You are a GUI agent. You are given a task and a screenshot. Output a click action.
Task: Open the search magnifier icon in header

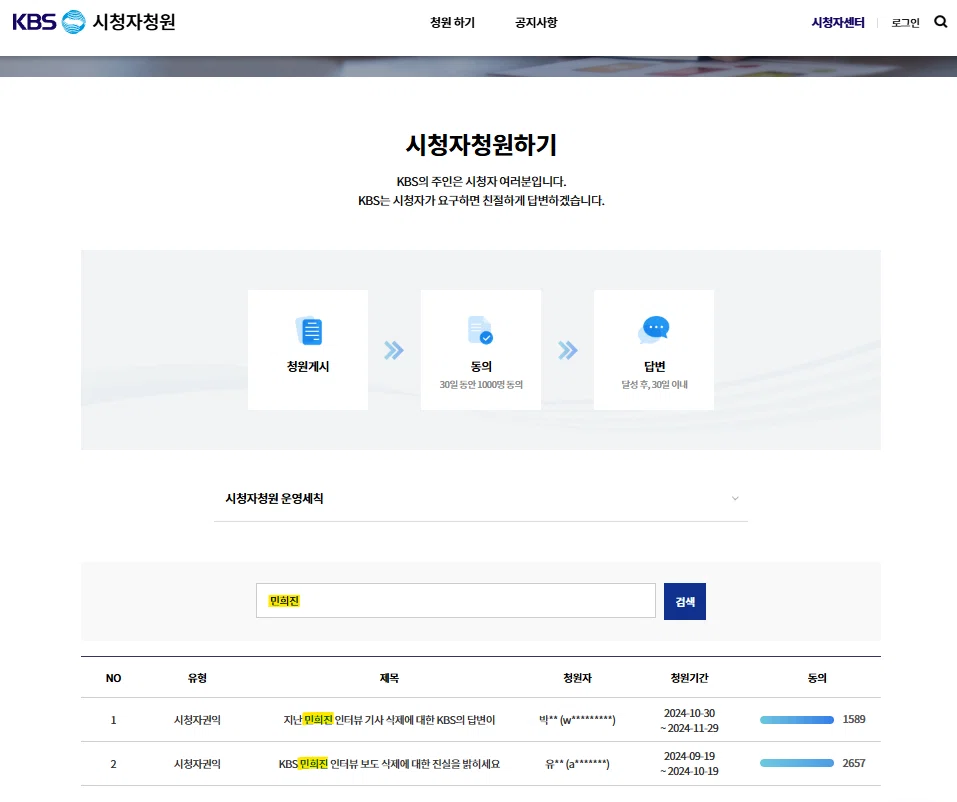pos(941,22)
